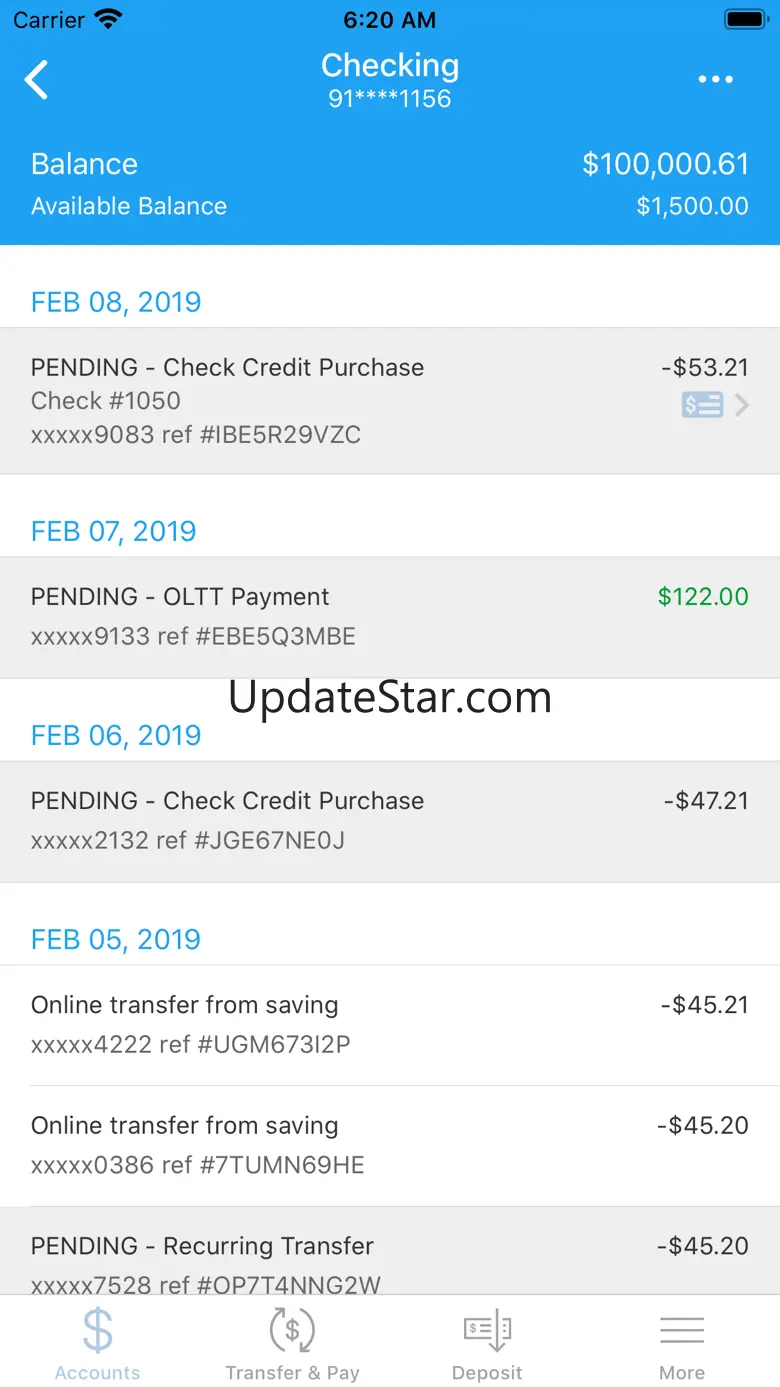Tap the Checking account title header
This screenshot has width=780, height=1387.
pyautogui.click(x=390, y=66)
